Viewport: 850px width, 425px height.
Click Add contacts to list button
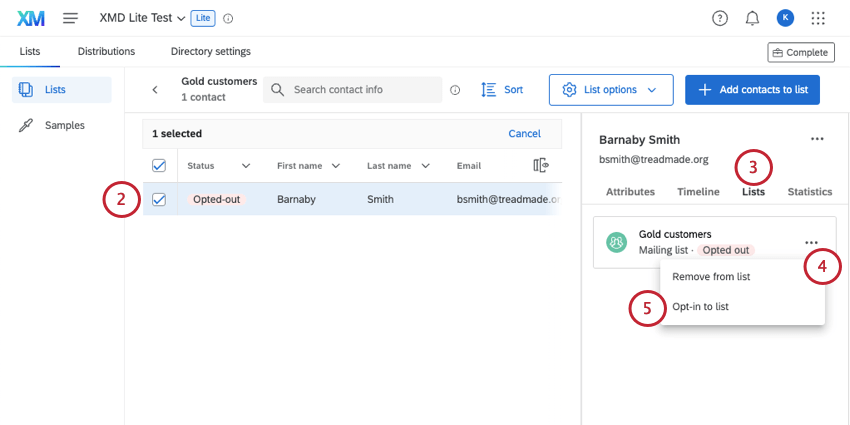pyautogui.click(x=752, y=90)
